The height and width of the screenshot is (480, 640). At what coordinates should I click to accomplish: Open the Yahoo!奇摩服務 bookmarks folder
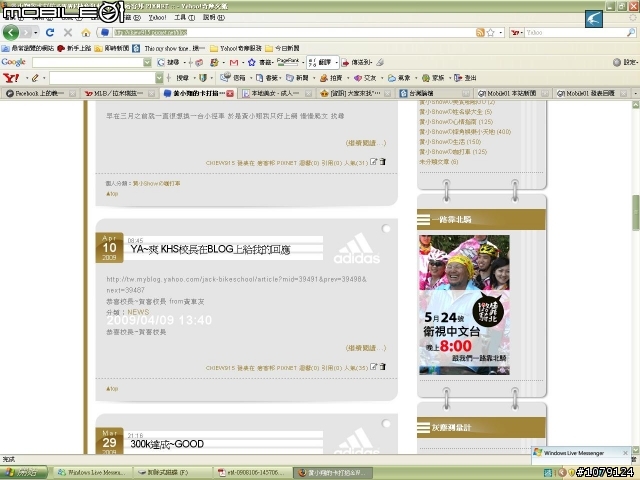point(236,48)
